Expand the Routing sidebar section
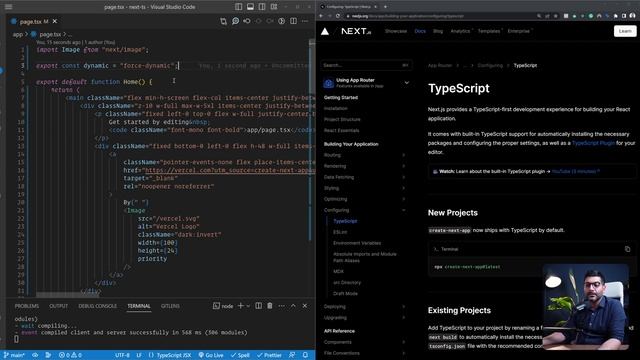The image size is (640, 360). [365, 155]
